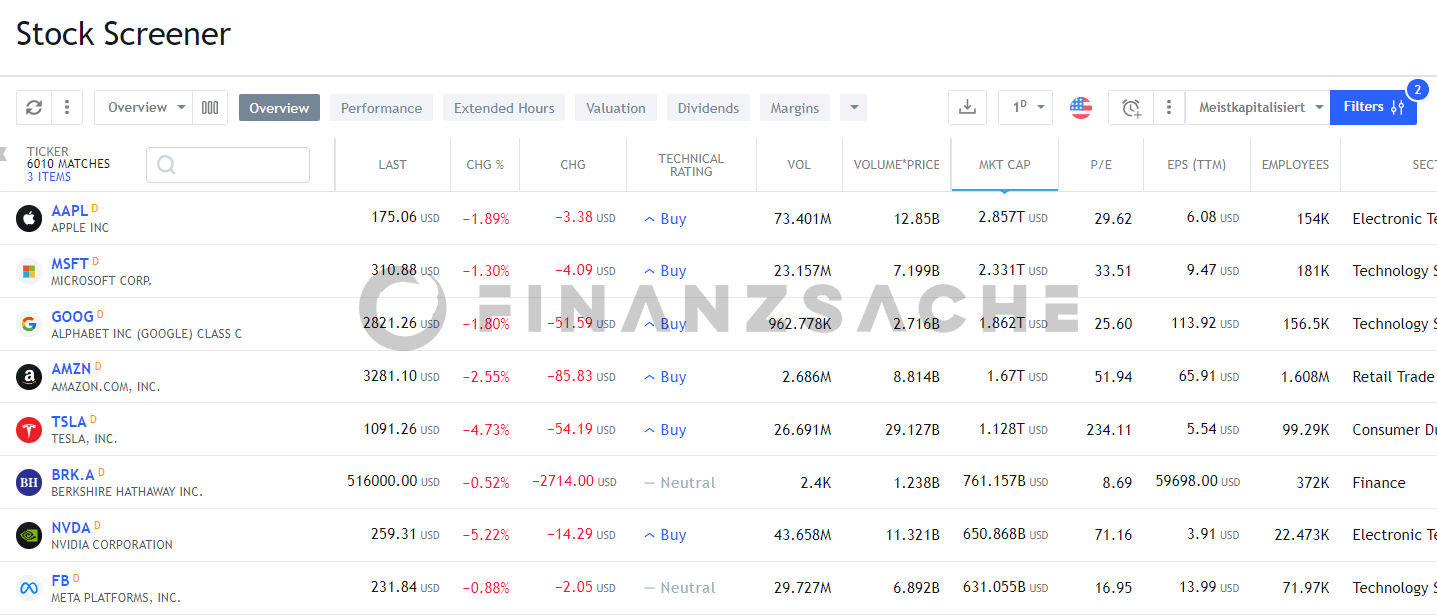Open the column setup bars icon
This screenshot has width=1437, height=616.
click(x=210, y=108)
